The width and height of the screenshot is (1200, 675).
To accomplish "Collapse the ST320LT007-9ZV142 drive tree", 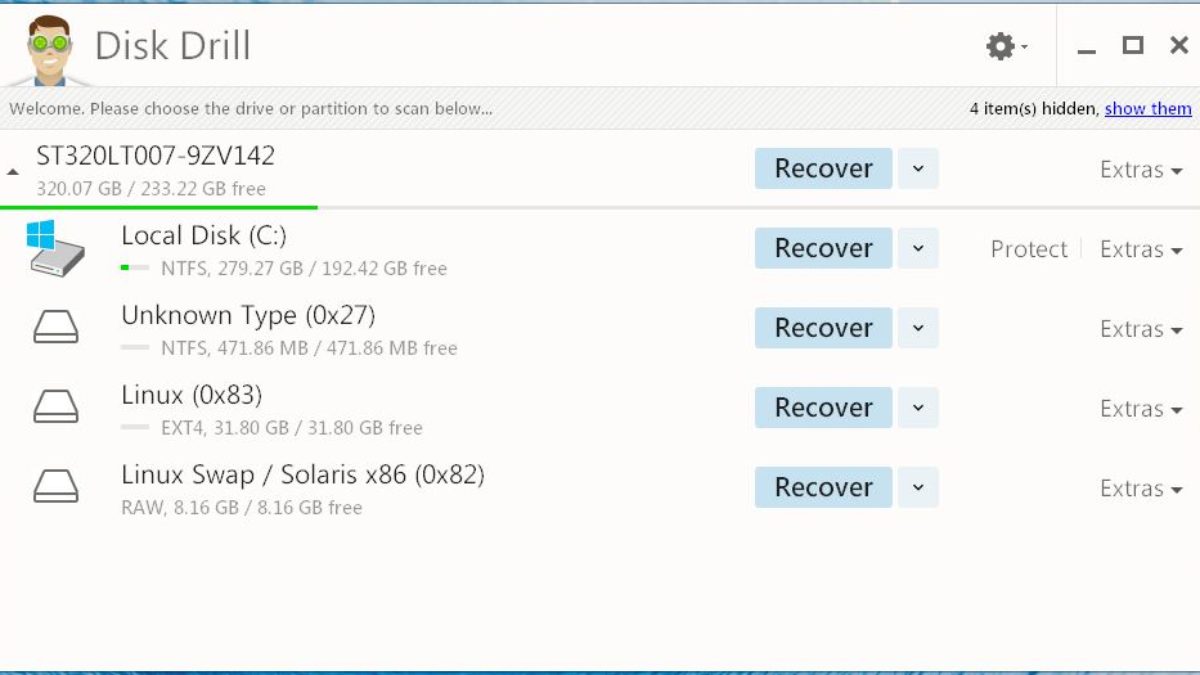I will click(x=13, y=172).
